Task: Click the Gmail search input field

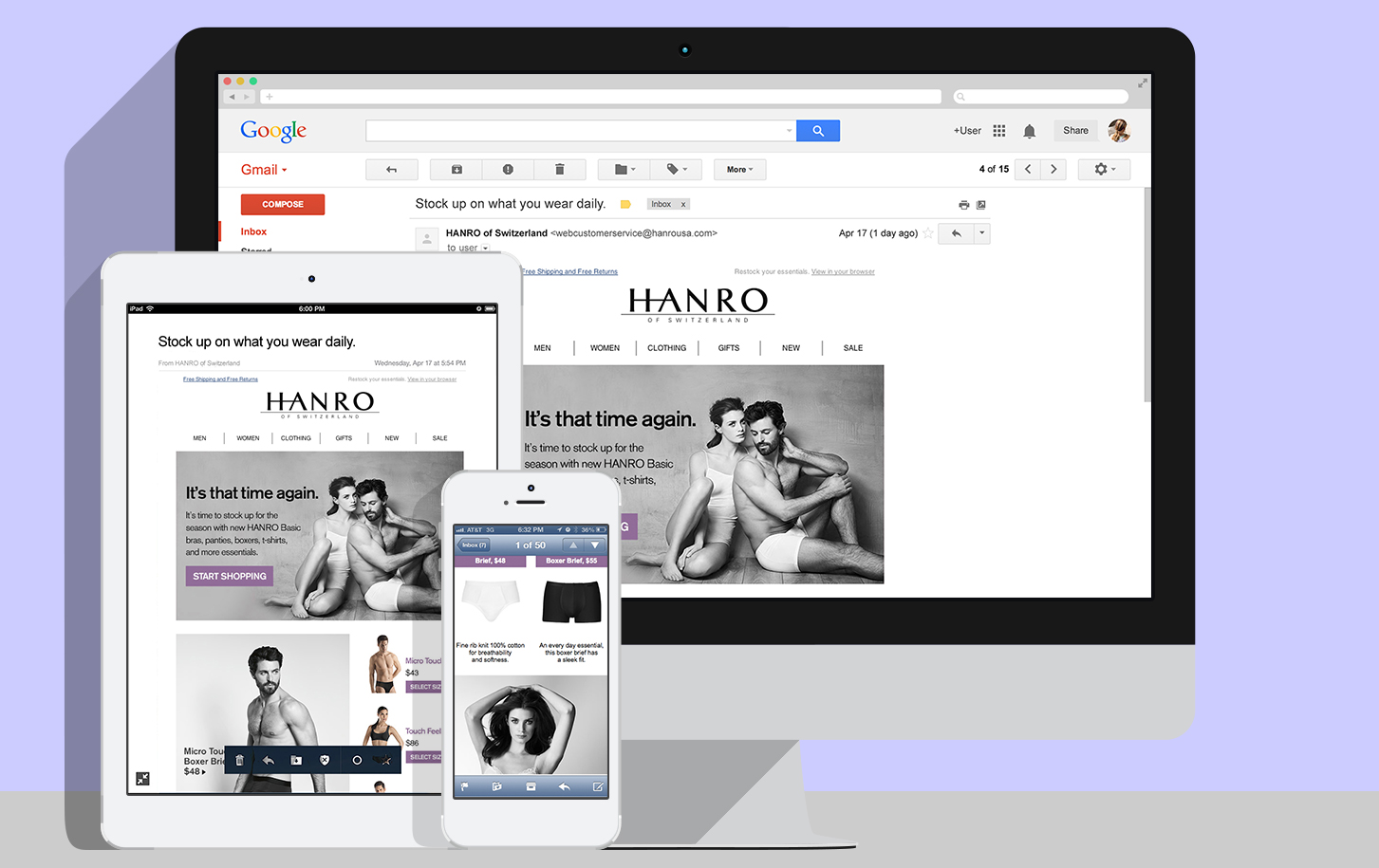Action: coord(581,131)
